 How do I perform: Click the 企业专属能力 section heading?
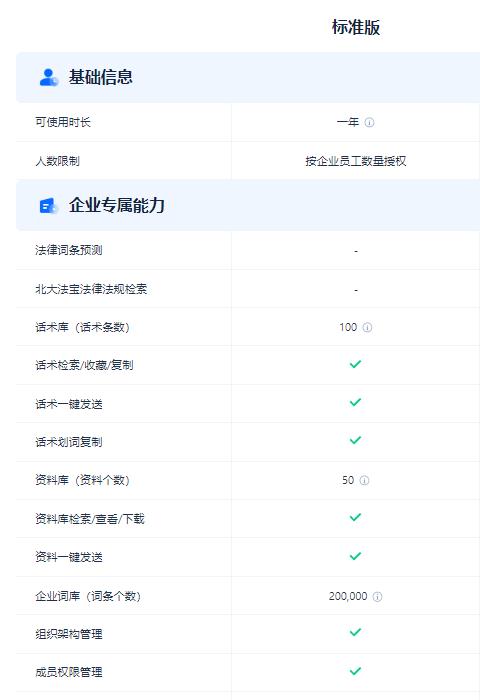[117, 205]
